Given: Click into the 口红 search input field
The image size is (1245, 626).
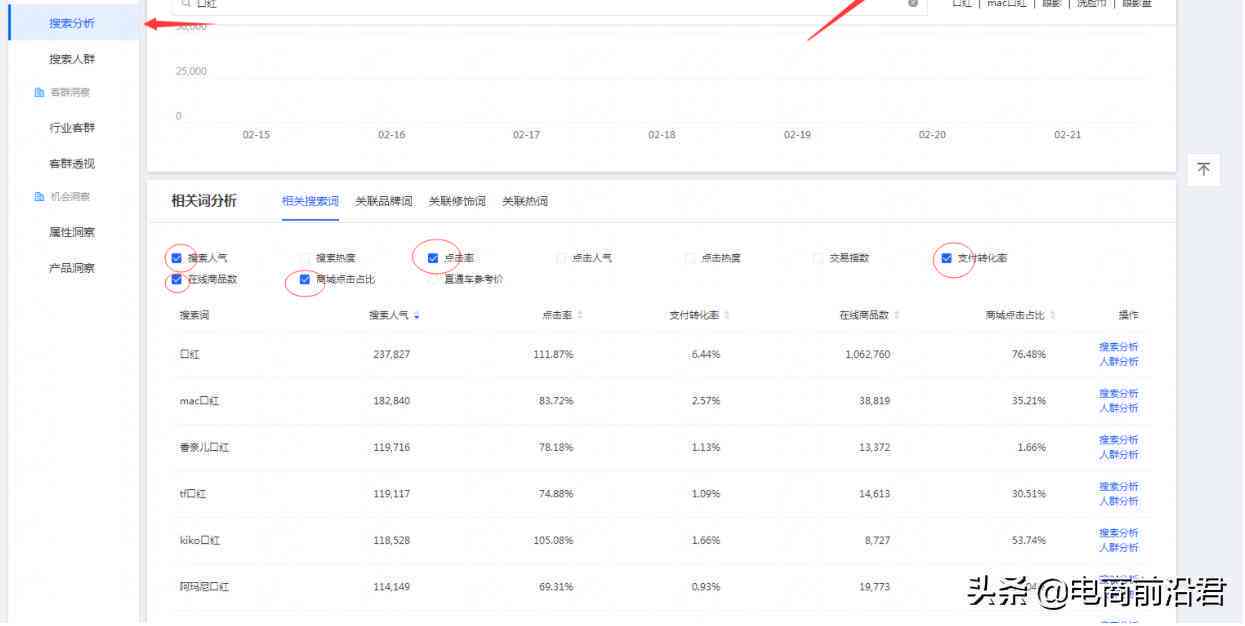Looking at the screenshot, I should [548, 5].
